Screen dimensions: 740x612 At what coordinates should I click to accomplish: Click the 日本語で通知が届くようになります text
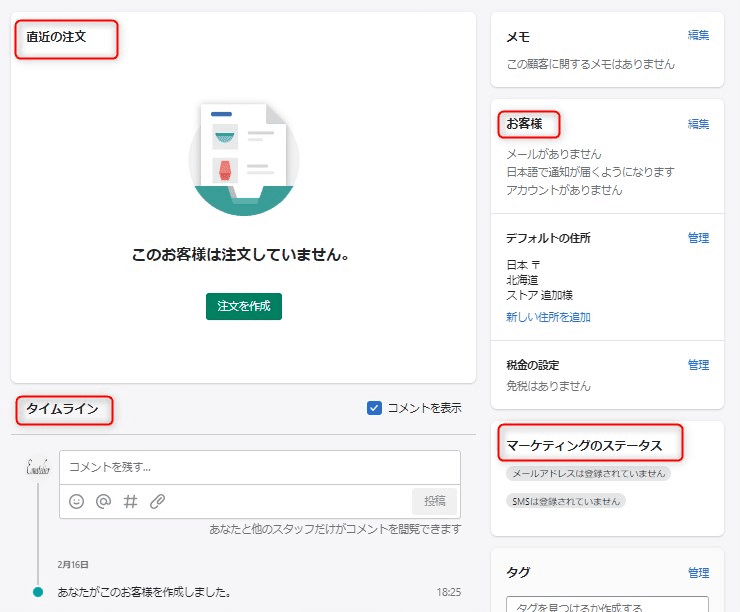click(590, 172)
